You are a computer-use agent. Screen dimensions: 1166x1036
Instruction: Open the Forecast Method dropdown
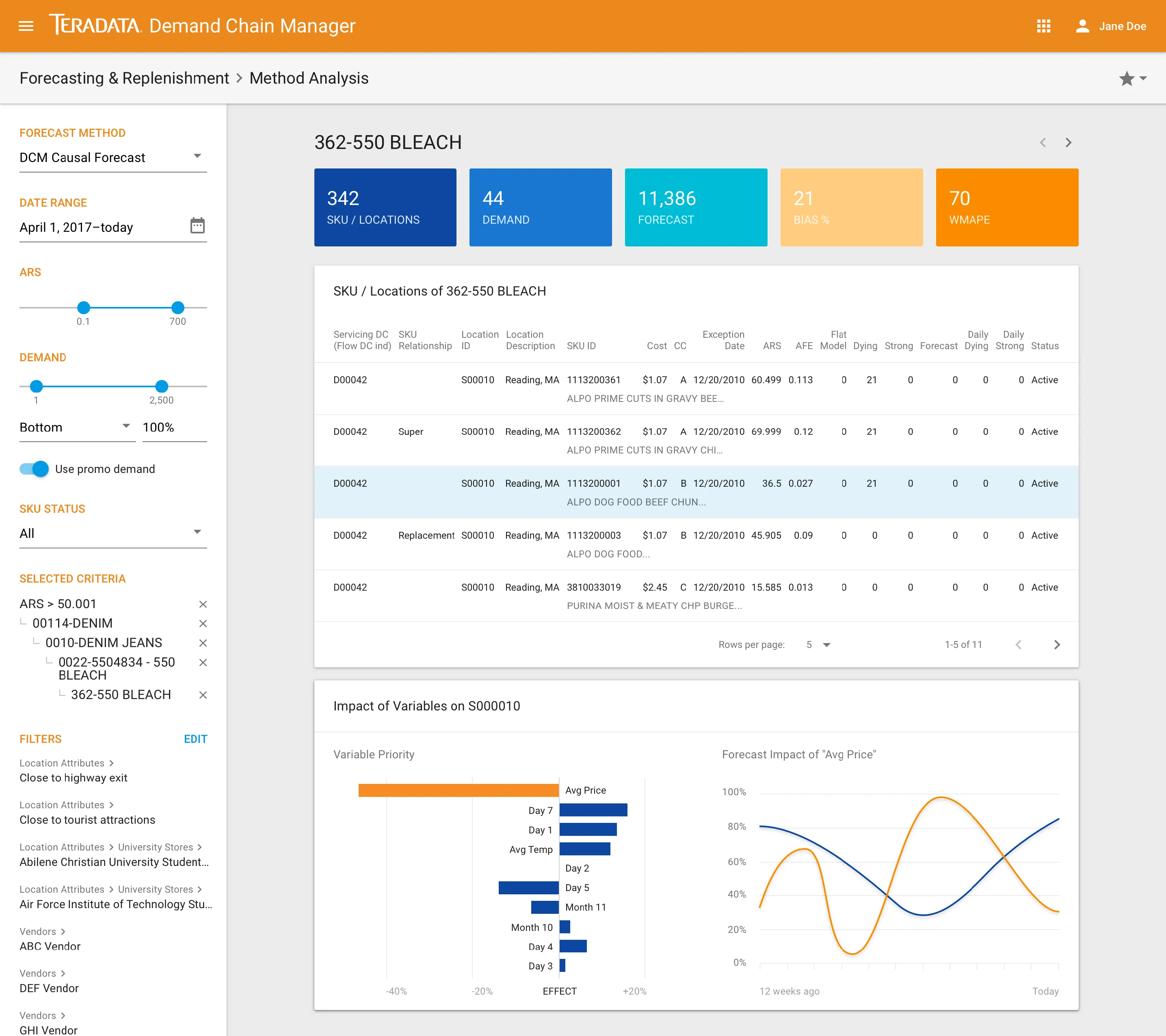tap(113, 158)
